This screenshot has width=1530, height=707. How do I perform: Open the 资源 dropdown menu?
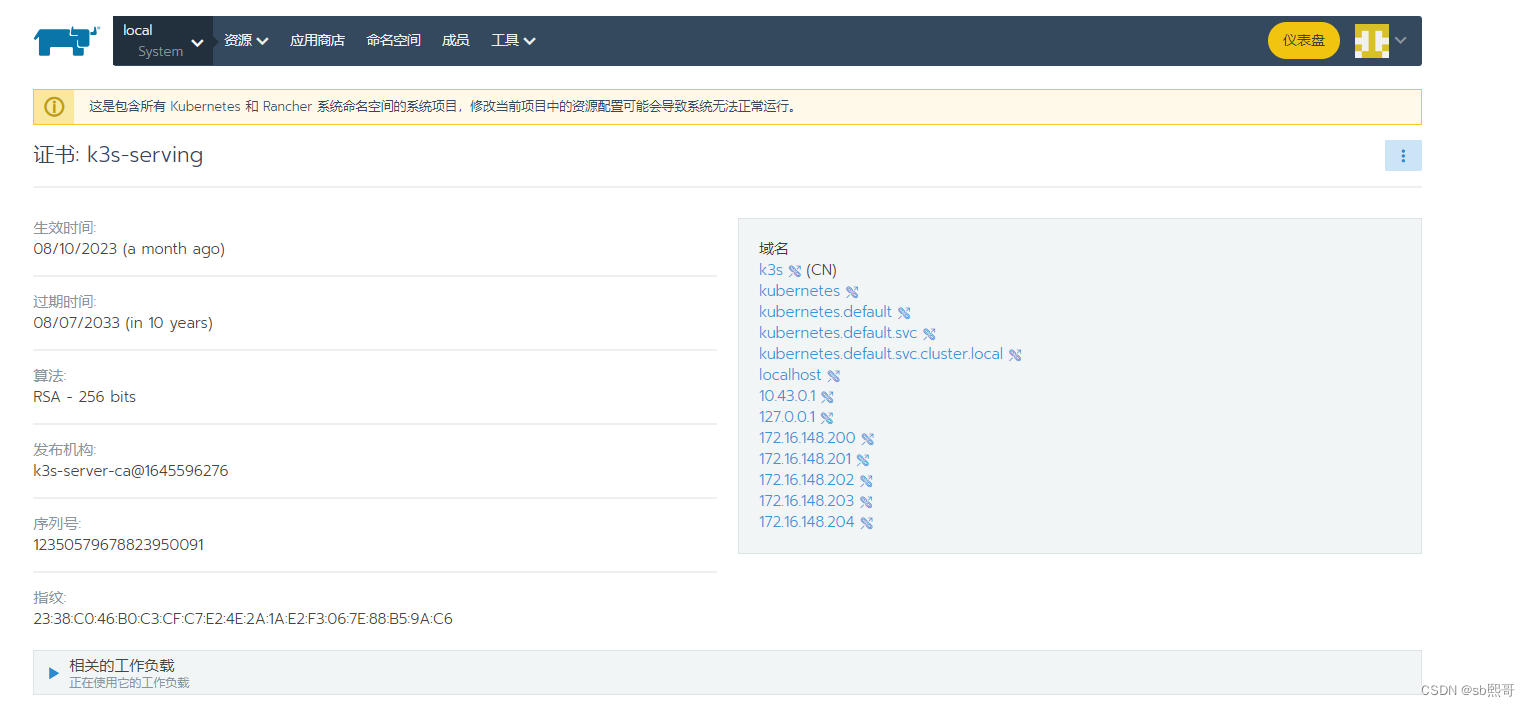pyautogui.click(x=245, y=40)
